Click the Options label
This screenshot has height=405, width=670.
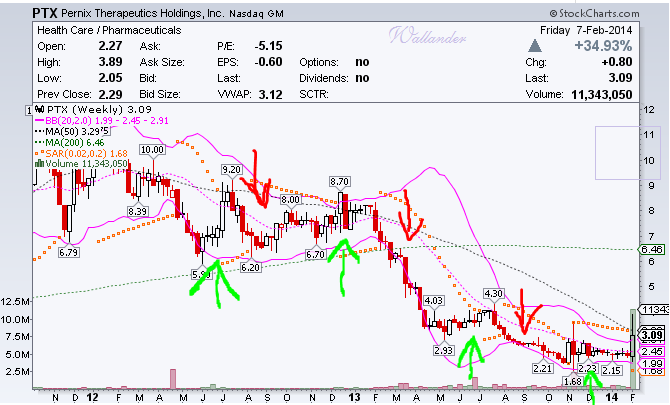tap(319, 62)
